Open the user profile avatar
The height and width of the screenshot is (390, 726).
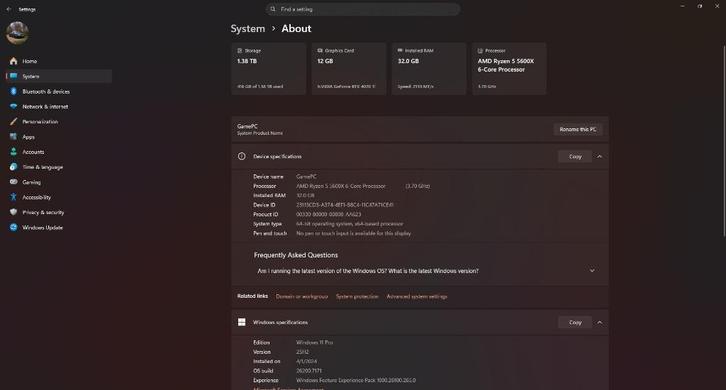click(17, 33)
